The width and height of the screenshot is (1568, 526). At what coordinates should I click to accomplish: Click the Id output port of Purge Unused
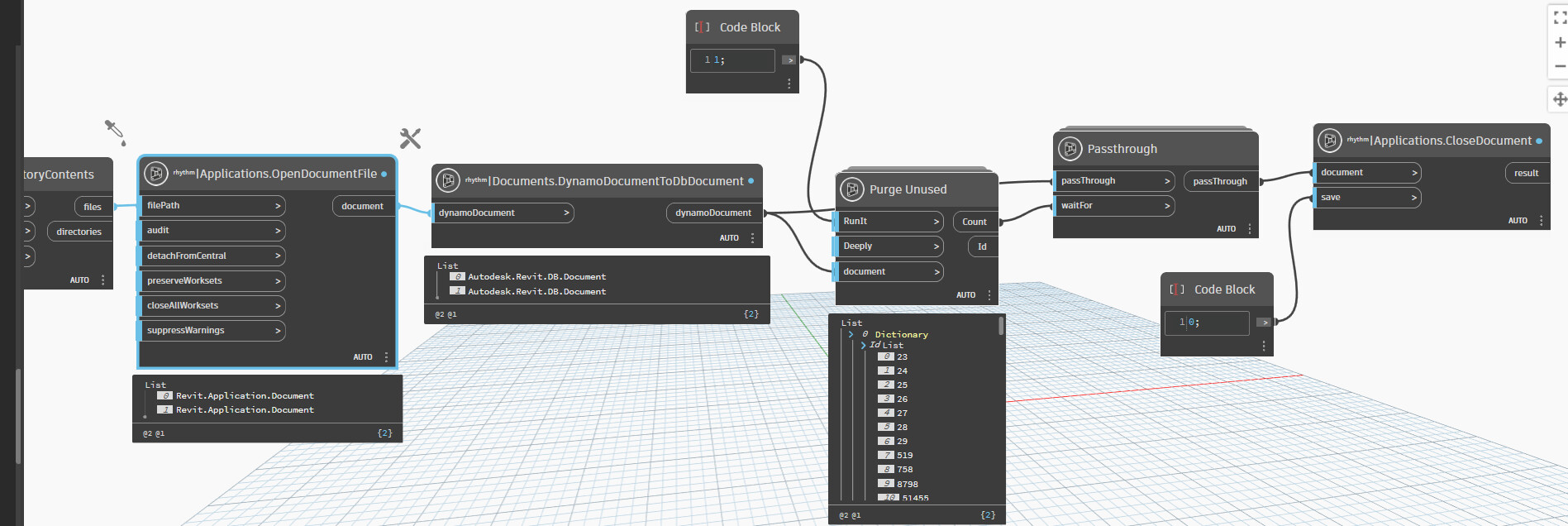coord(982,246)
